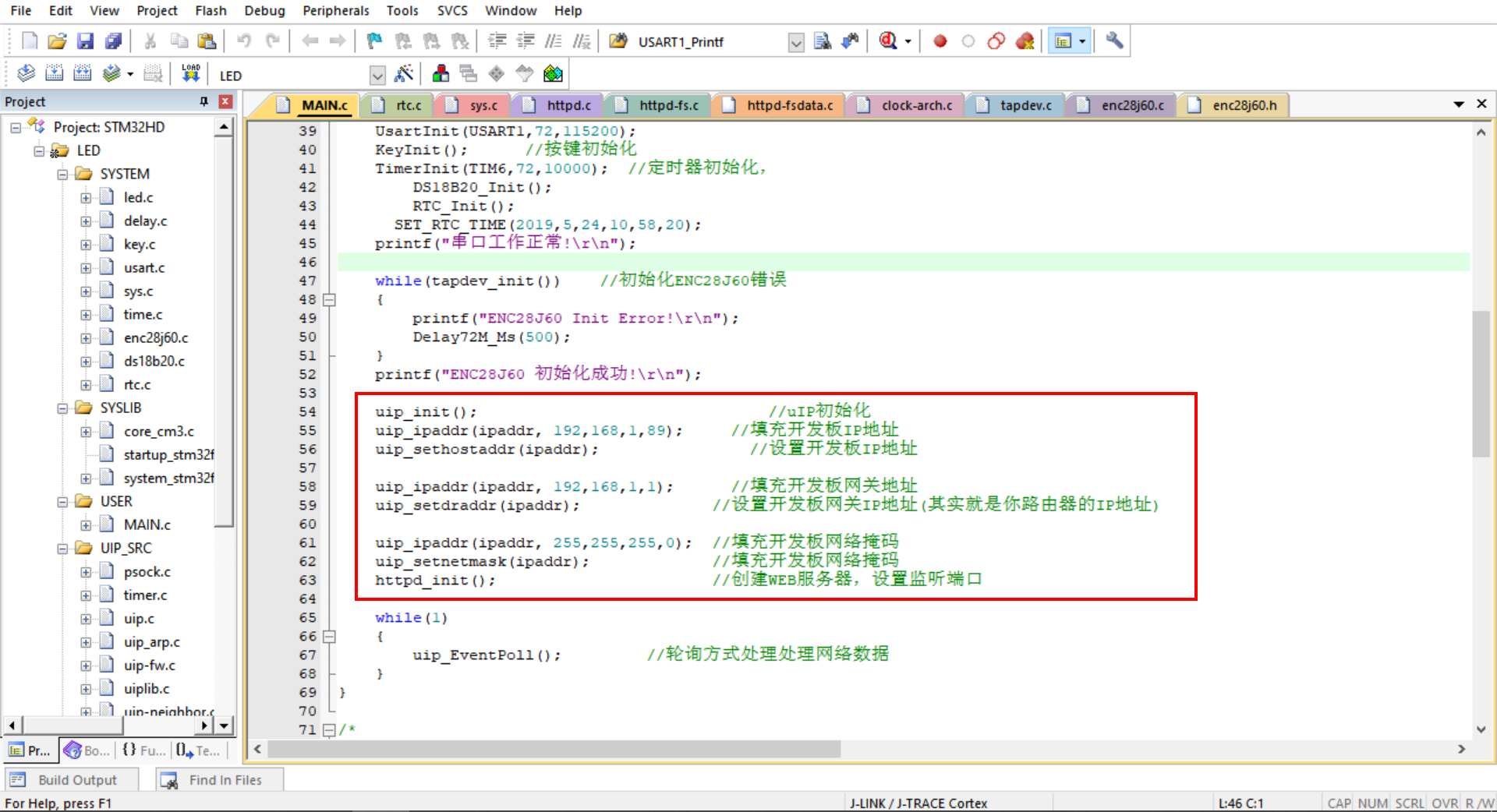Viewport: 1497px width, 812px height.
Task: Toggle the comment fold at line 71
Action: 329,730
